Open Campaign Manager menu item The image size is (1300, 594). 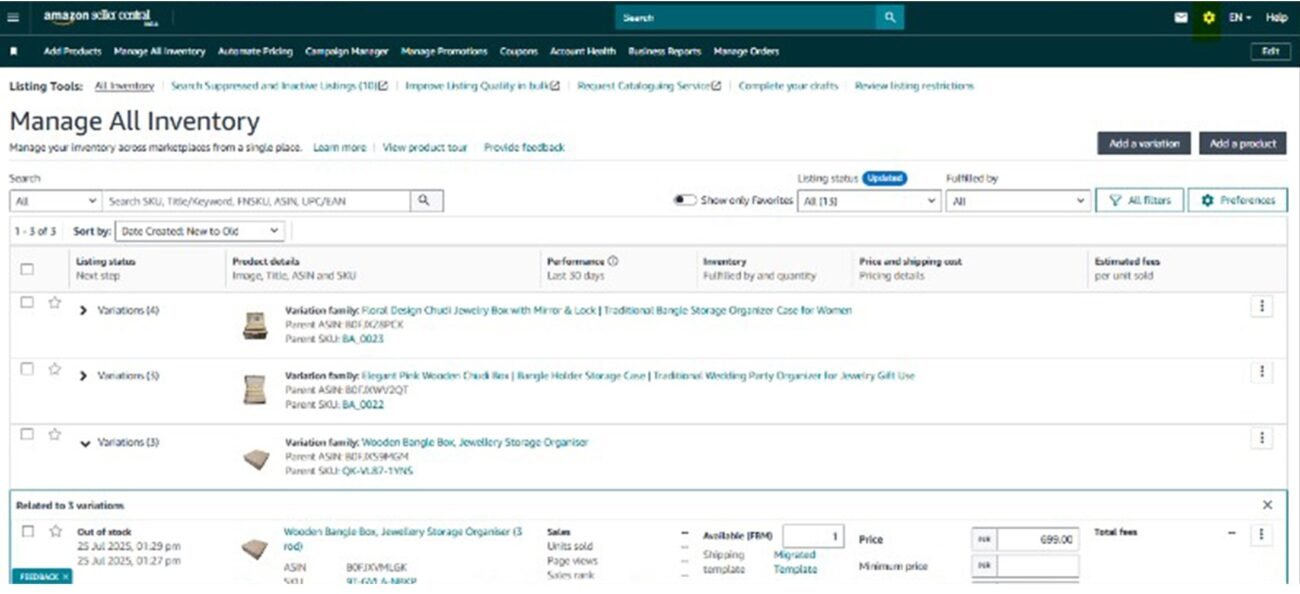pyautogui.click(x=346, y=51)
